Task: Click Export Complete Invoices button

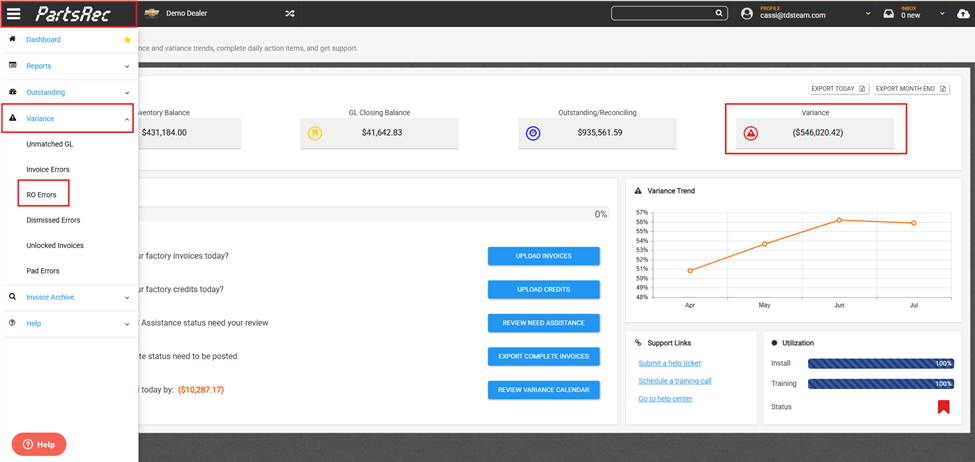Action: 543,357
